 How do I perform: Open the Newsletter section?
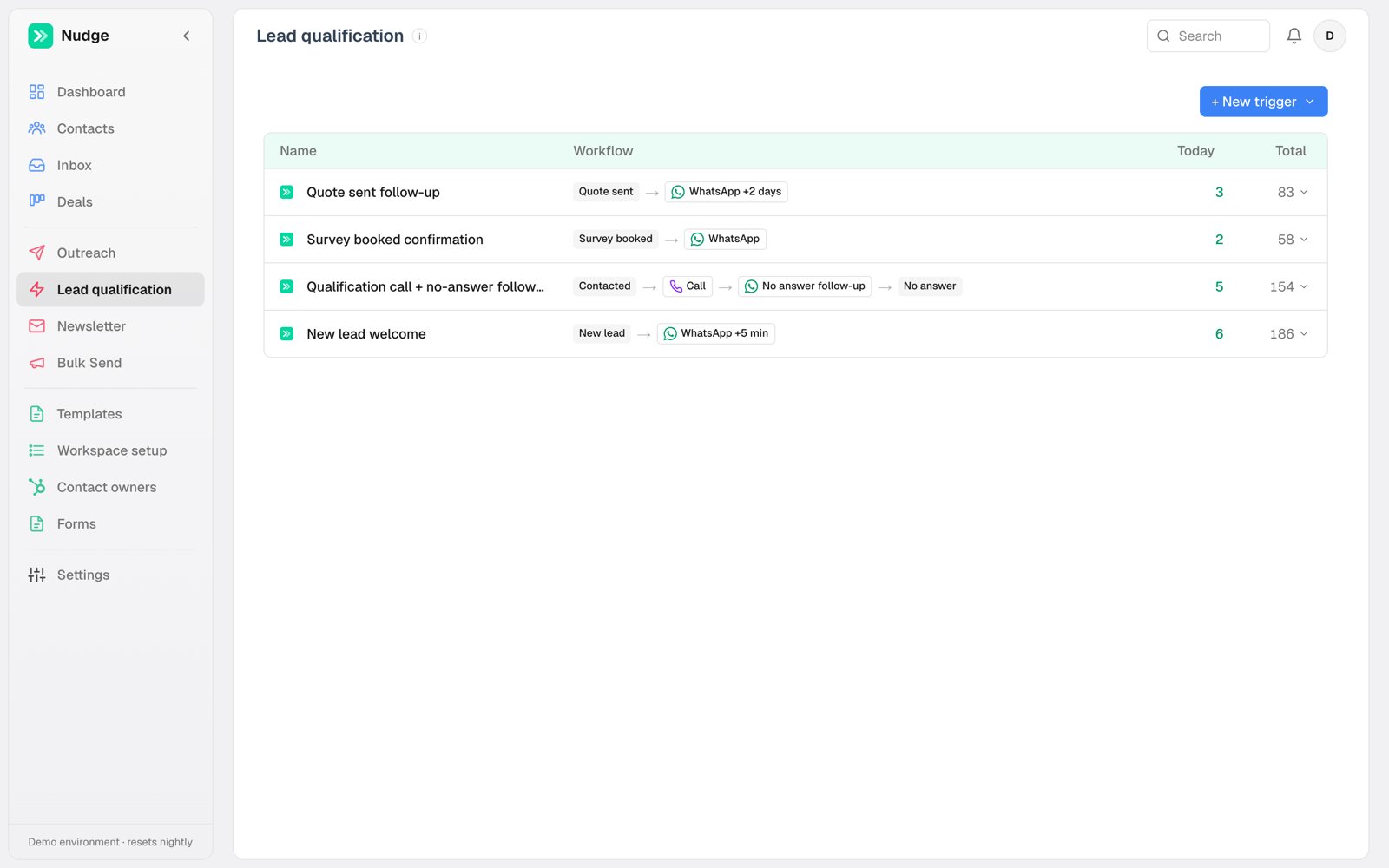click(x=110, y=326)
